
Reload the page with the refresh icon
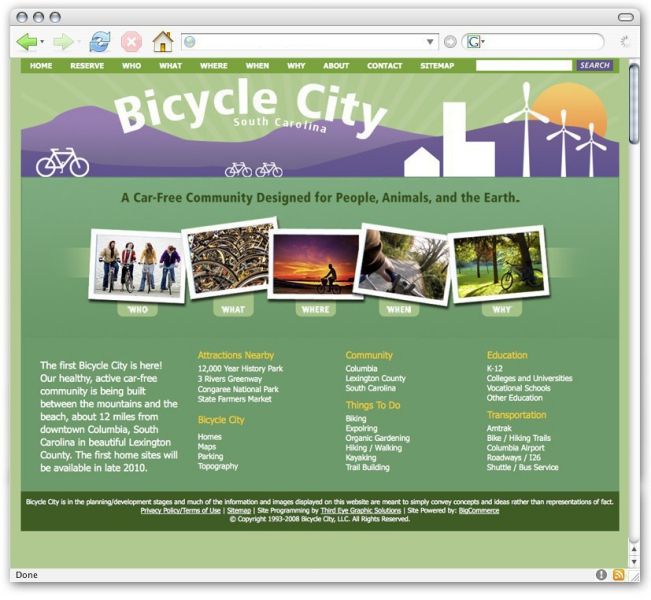click(x=100, y=42)
